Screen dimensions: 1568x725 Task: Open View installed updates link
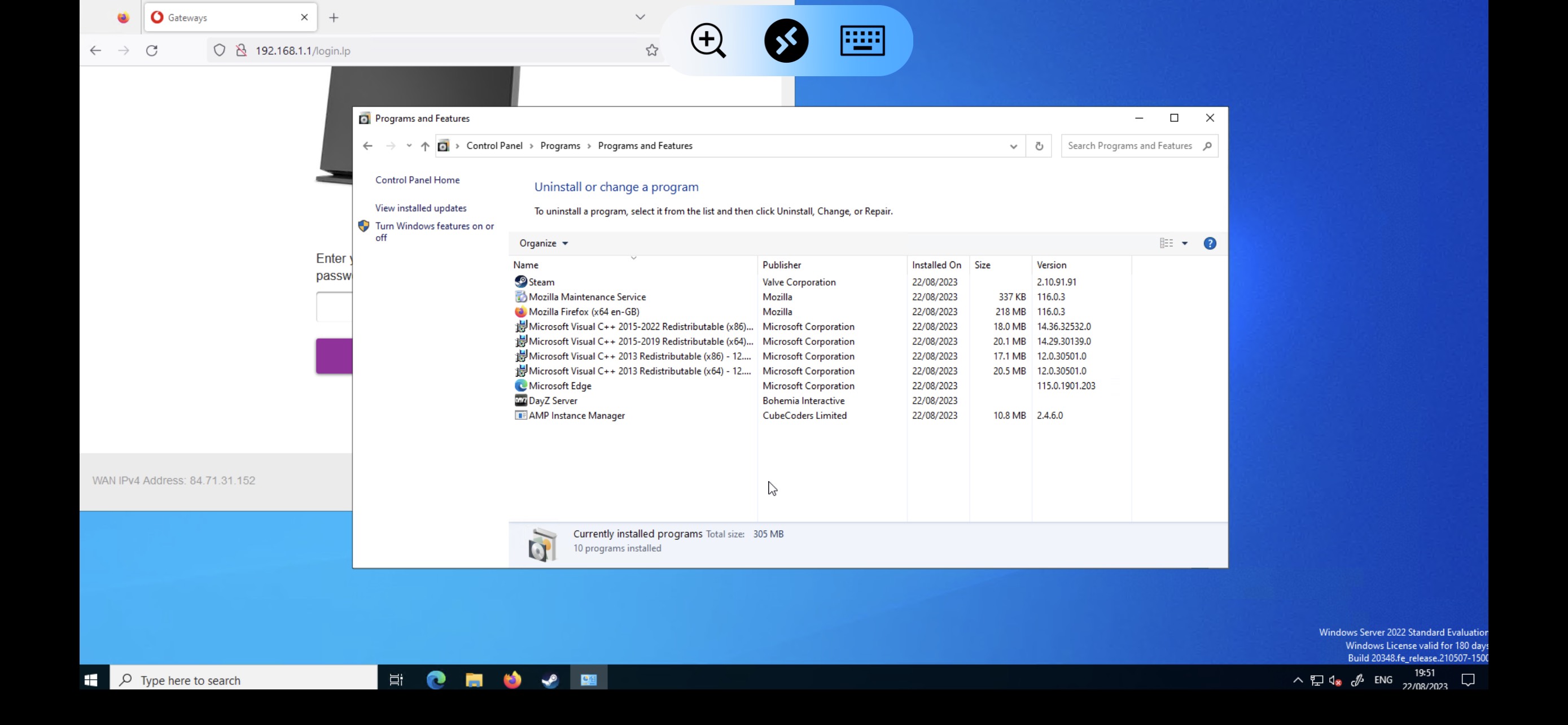421,208
